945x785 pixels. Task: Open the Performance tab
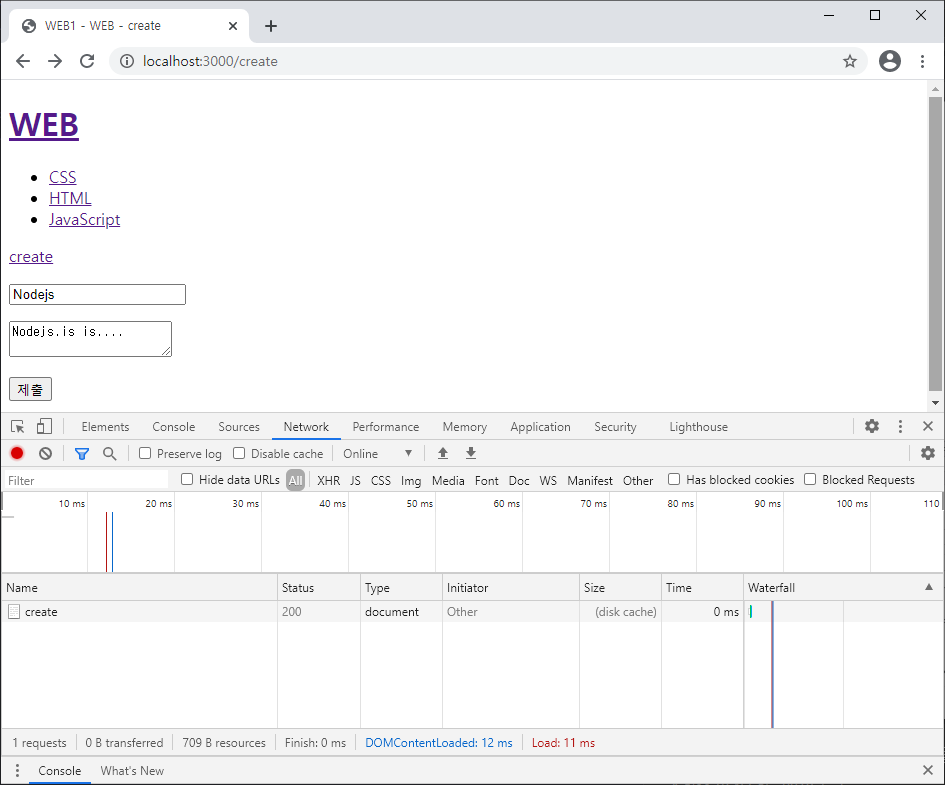click(x=386, y=427)
